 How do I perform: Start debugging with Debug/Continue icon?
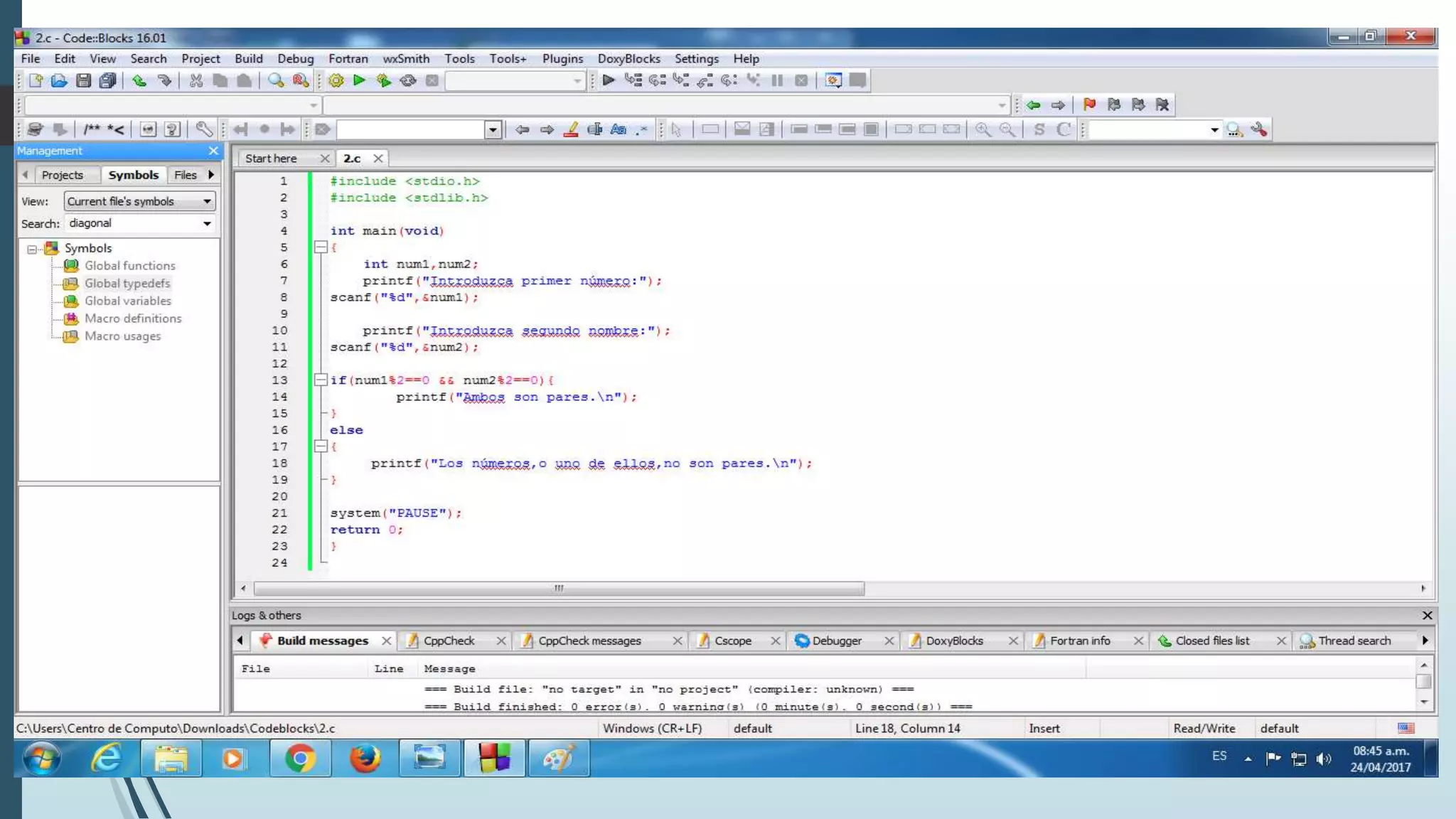point(609,80)
